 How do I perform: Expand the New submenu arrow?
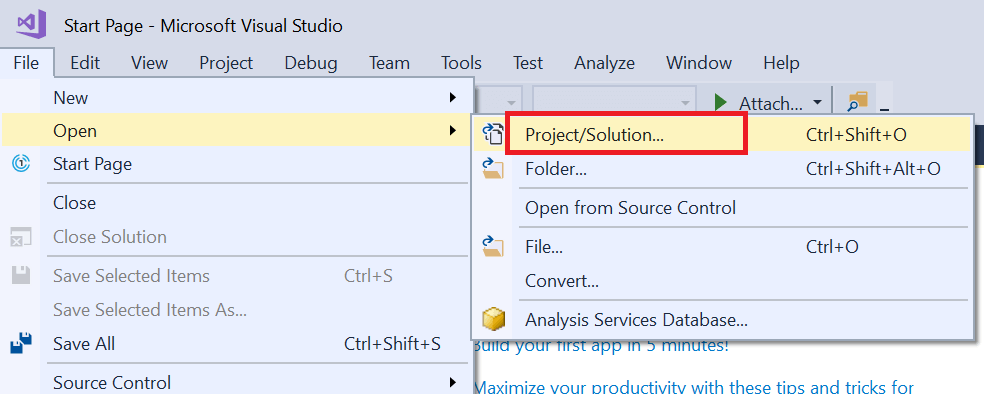coord(452,97)
